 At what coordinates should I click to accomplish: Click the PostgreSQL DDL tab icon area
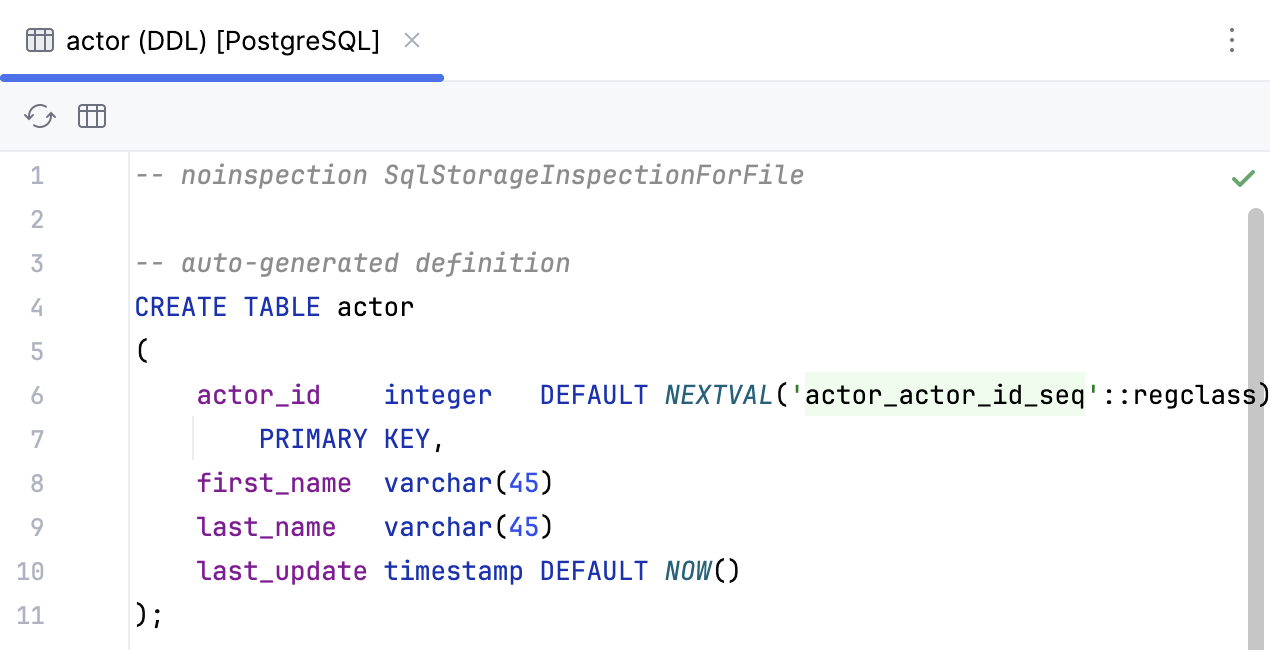tap(39, 40)
